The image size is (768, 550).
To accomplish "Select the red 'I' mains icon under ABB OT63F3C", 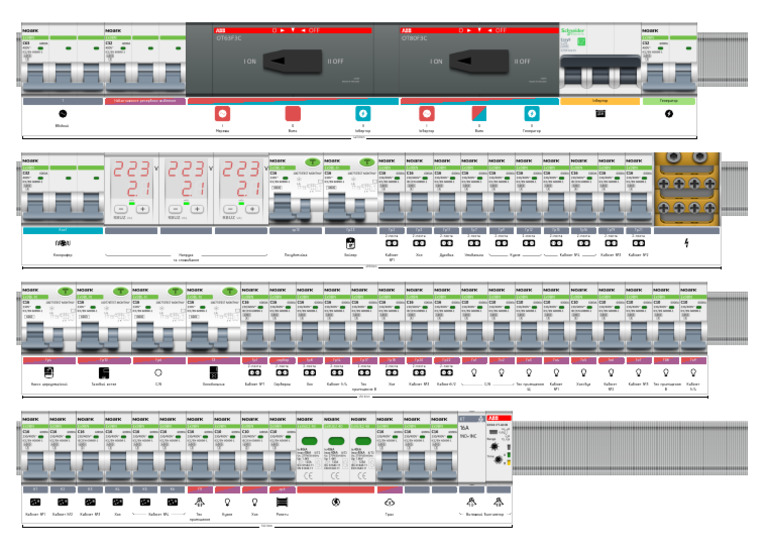I will [222, 114].
